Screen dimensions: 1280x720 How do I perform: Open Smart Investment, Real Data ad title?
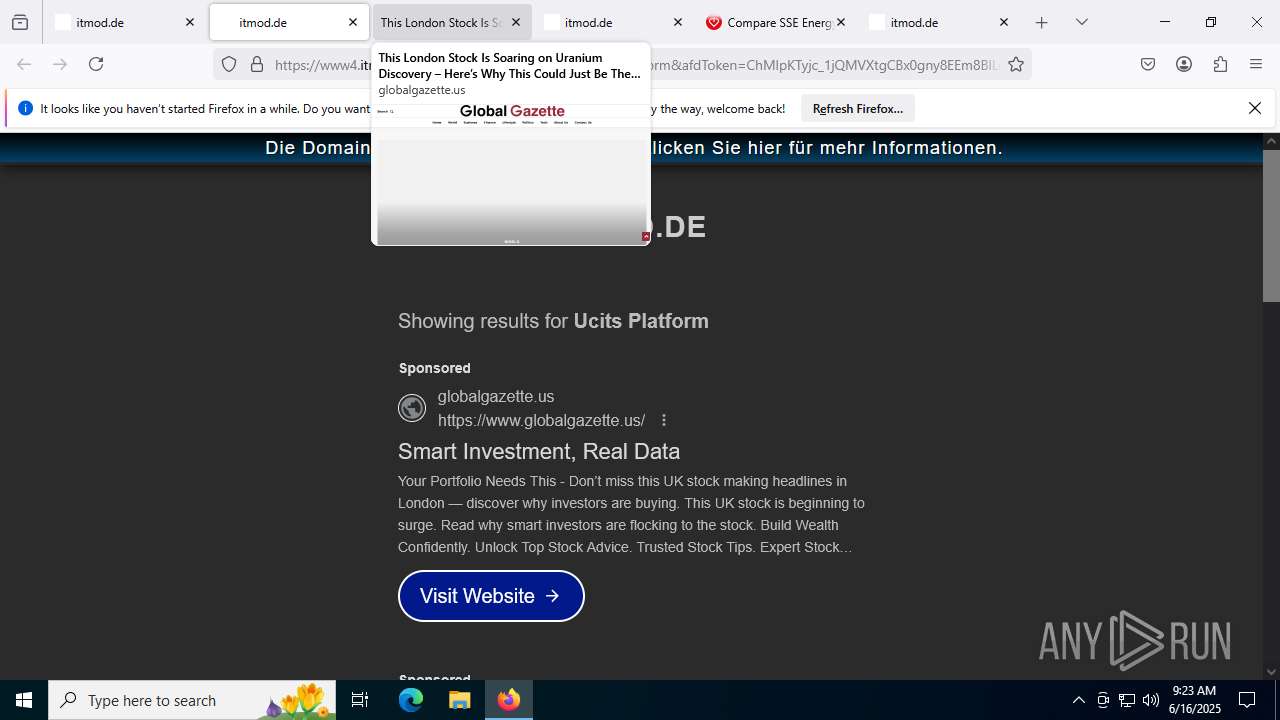click(539, 451)
